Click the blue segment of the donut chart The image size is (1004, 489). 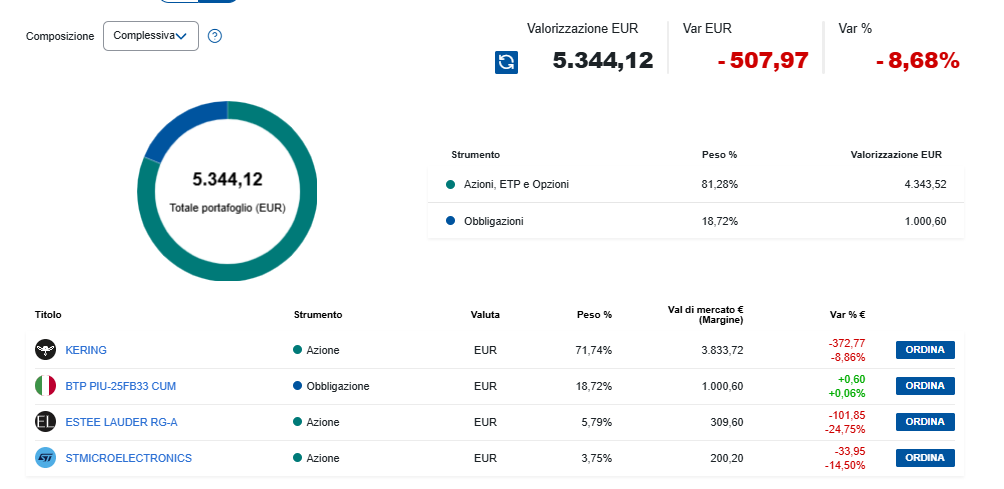click(182, 125)
